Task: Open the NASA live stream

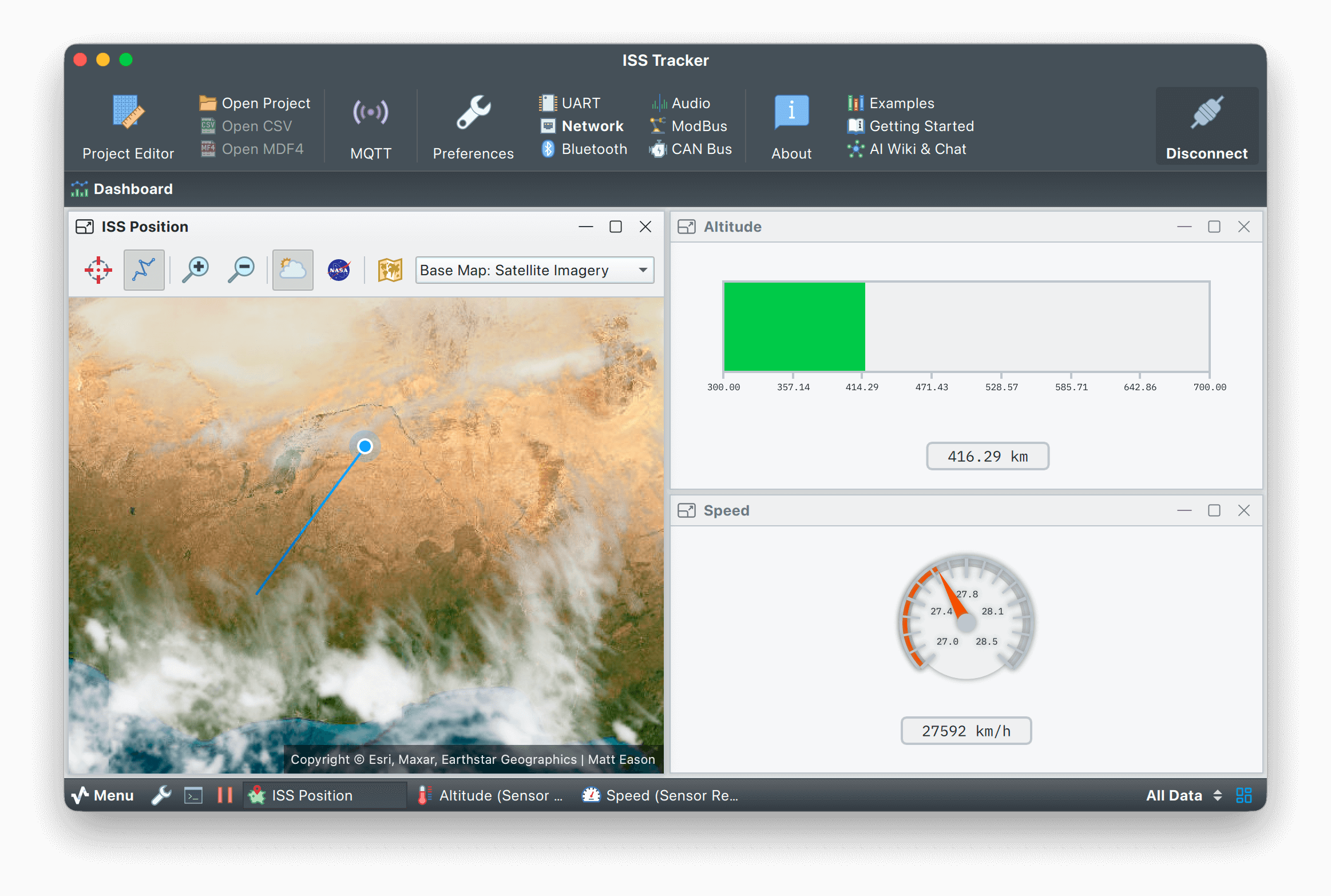Action: click(339, 269)
